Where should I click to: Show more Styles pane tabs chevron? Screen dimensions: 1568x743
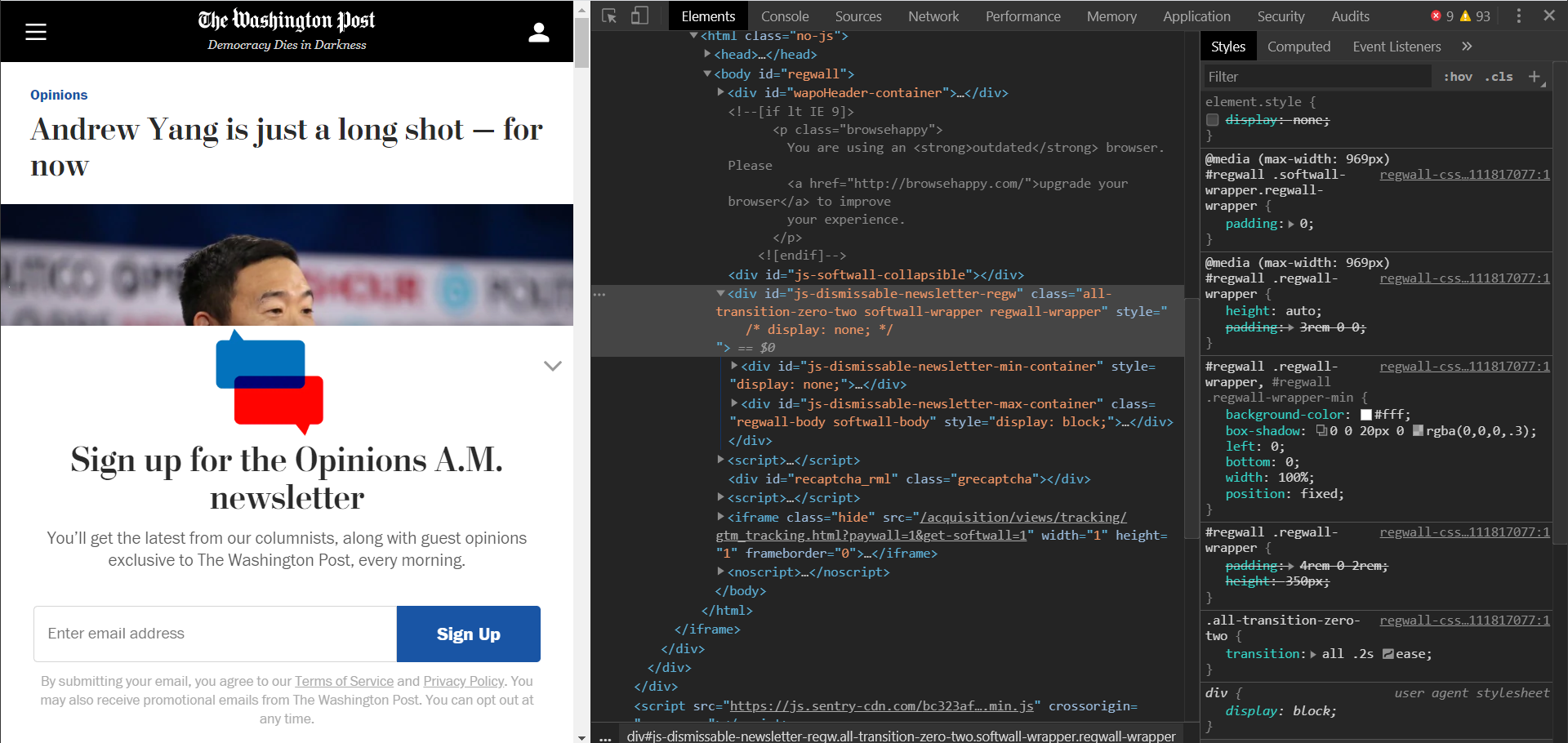coord(1467,47)
